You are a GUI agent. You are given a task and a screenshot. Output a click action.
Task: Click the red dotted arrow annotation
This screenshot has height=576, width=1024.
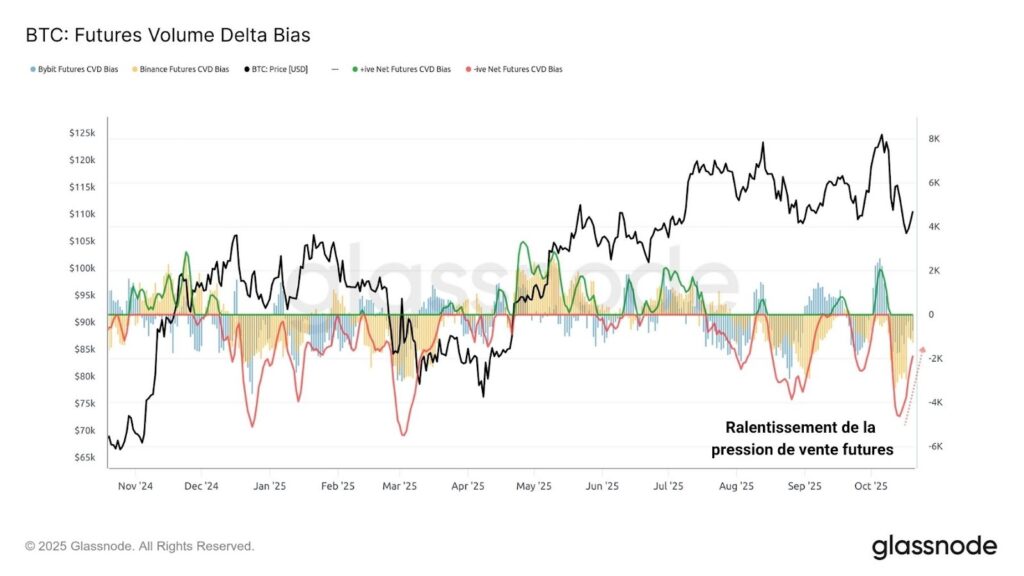tap(914, 385)
